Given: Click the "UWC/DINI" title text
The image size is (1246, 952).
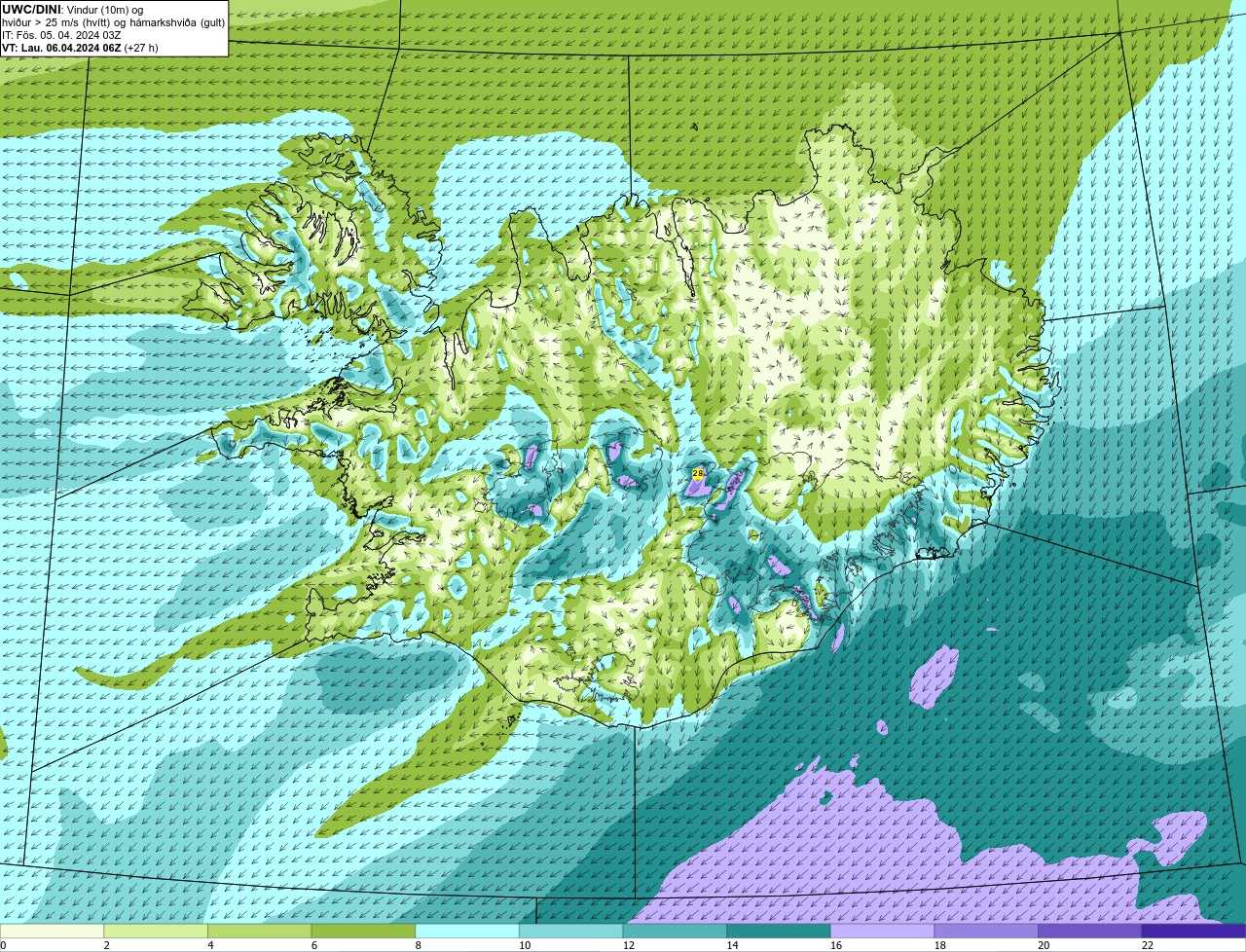Looking at the screenshot, I should pyautogui.click(x=31, y=10).
